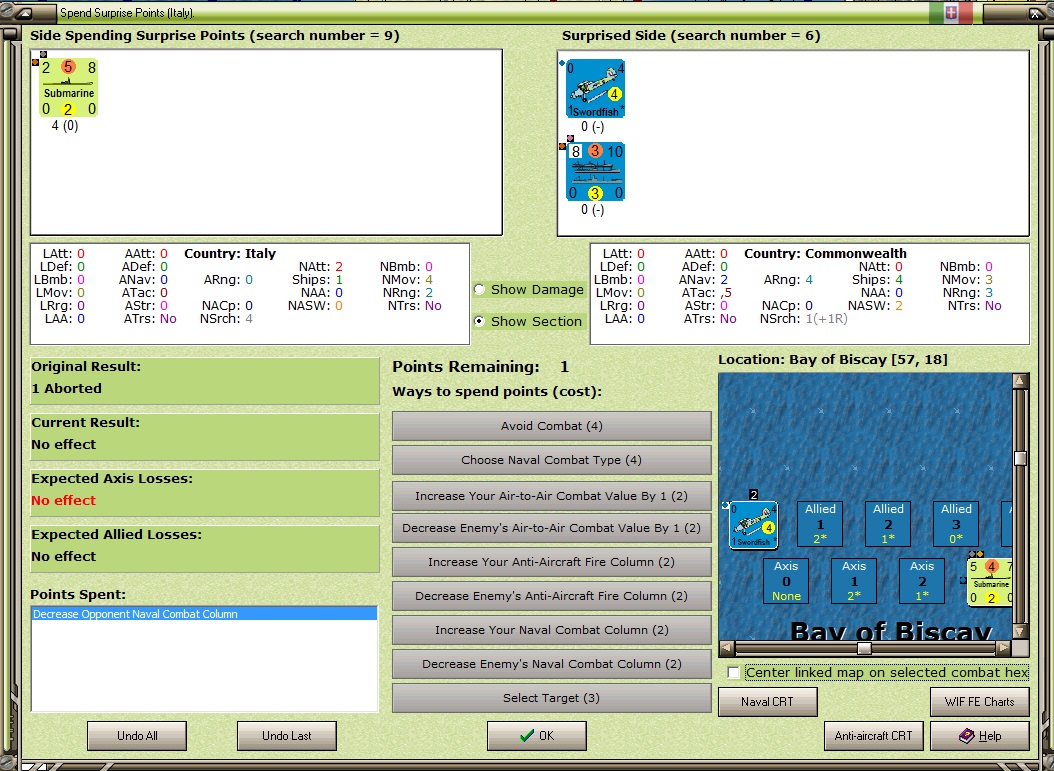Screen dimensions: 1054x771
Task: Select the Show Damage radio button
Action: (479, 290)
